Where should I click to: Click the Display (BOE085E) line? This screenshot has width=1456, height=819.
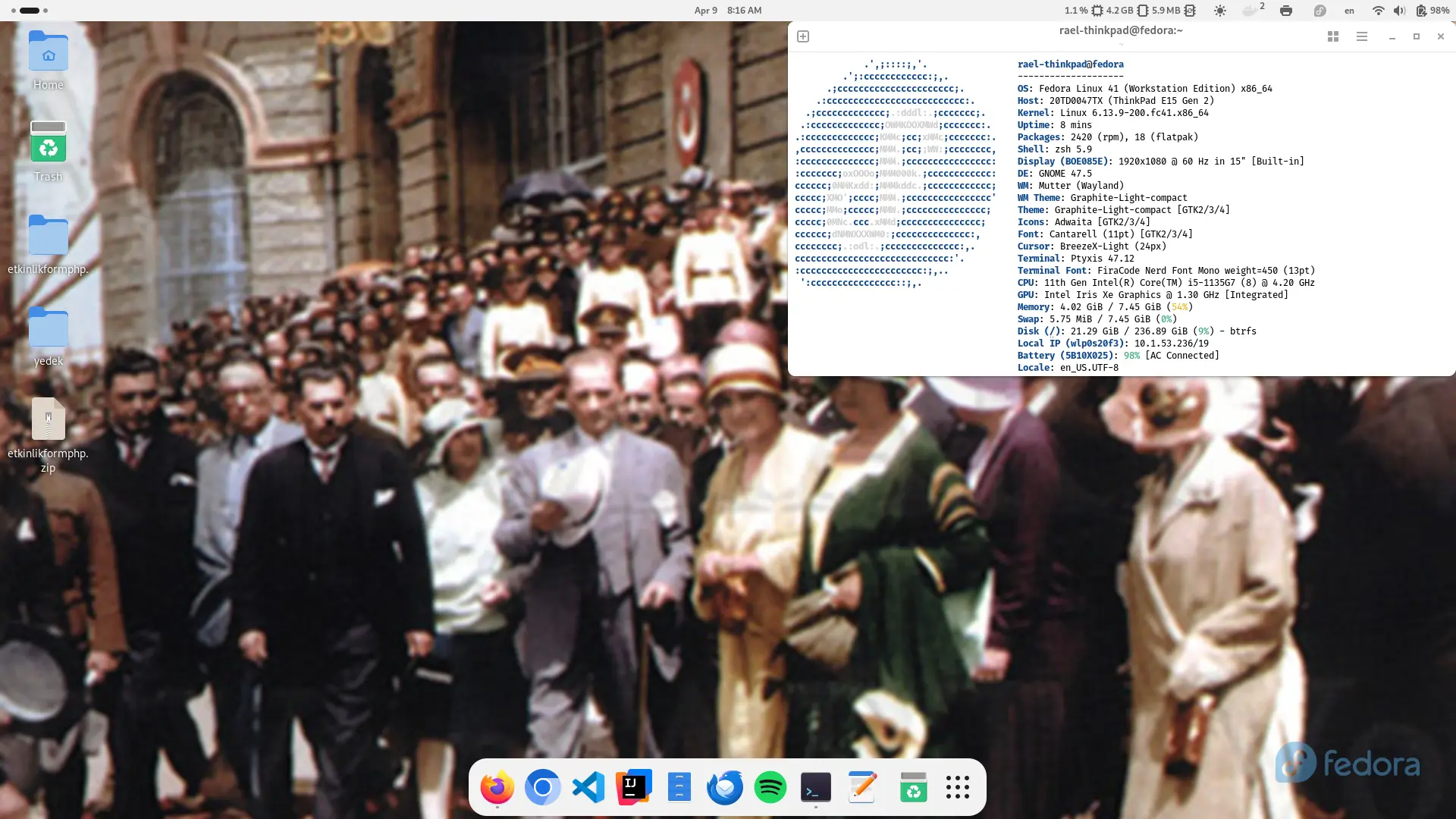click(1160, 162)
